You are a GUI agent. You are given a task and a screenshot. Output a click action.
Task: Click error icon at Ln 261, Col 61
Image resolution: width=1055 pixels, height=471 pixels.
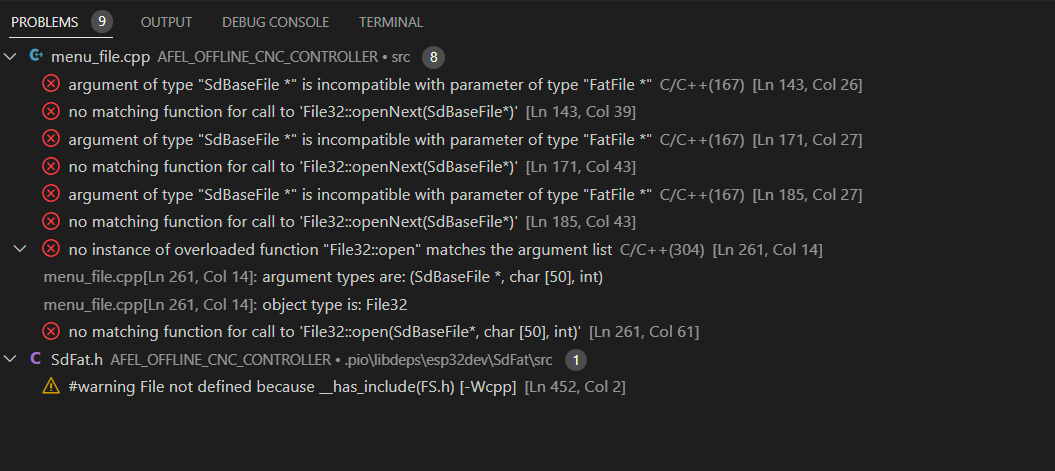point(50,331)
